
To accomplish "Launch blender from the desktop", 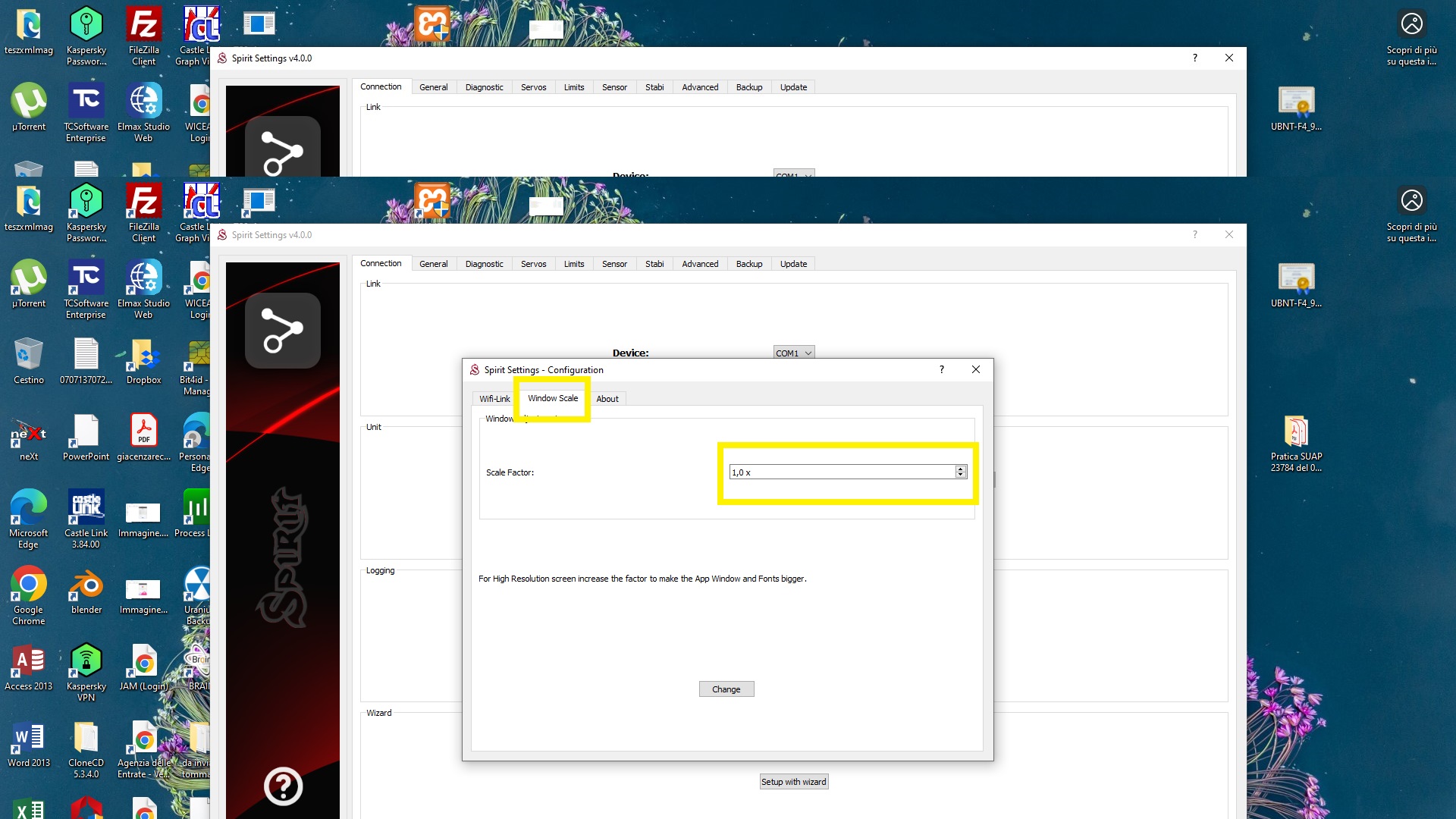I will tap(86, 585).
